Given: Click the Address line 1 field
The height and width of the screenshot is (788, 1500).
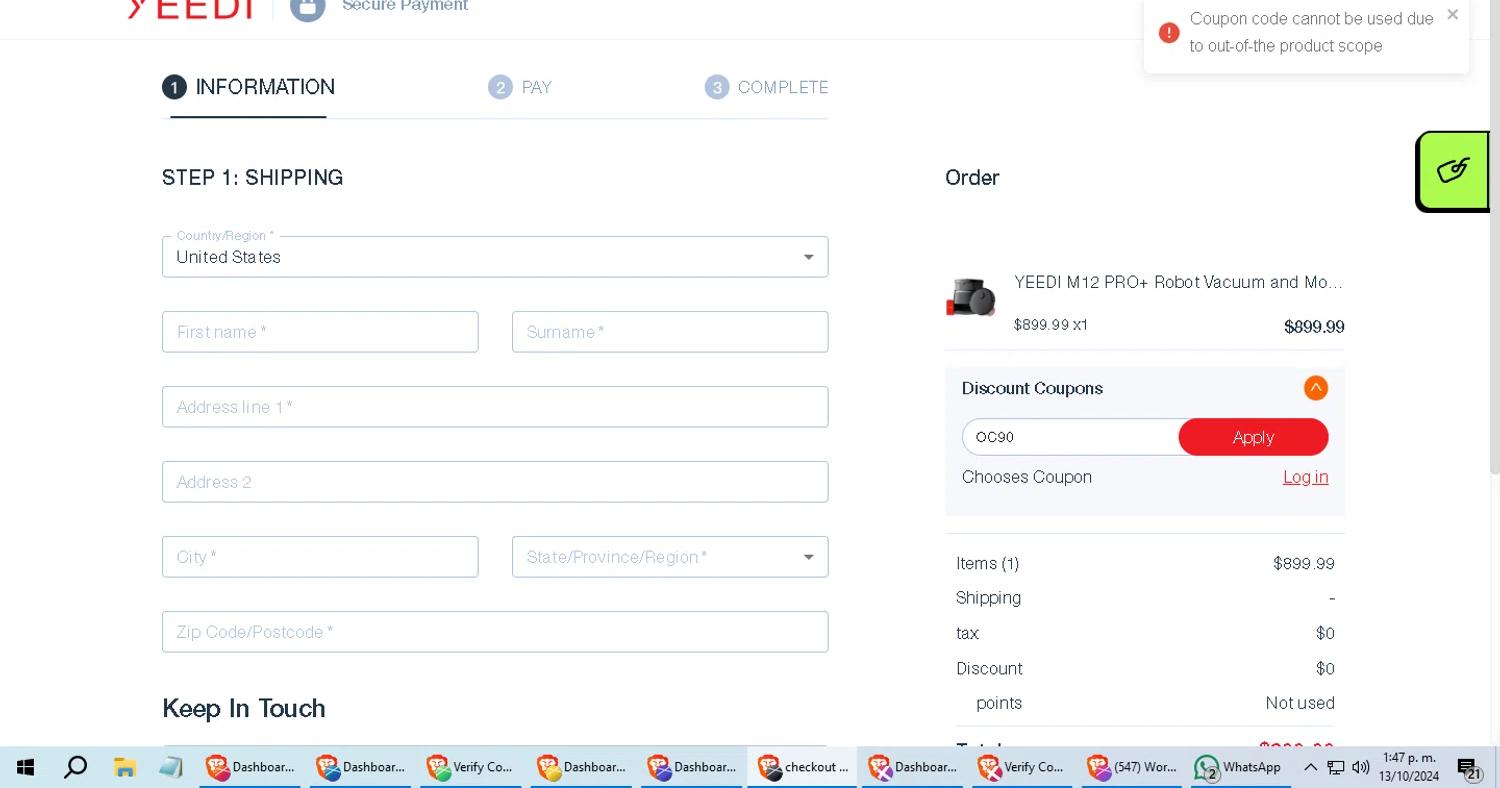Looking at the screenshot, I should pyautogui.click(x=495, y=407).
